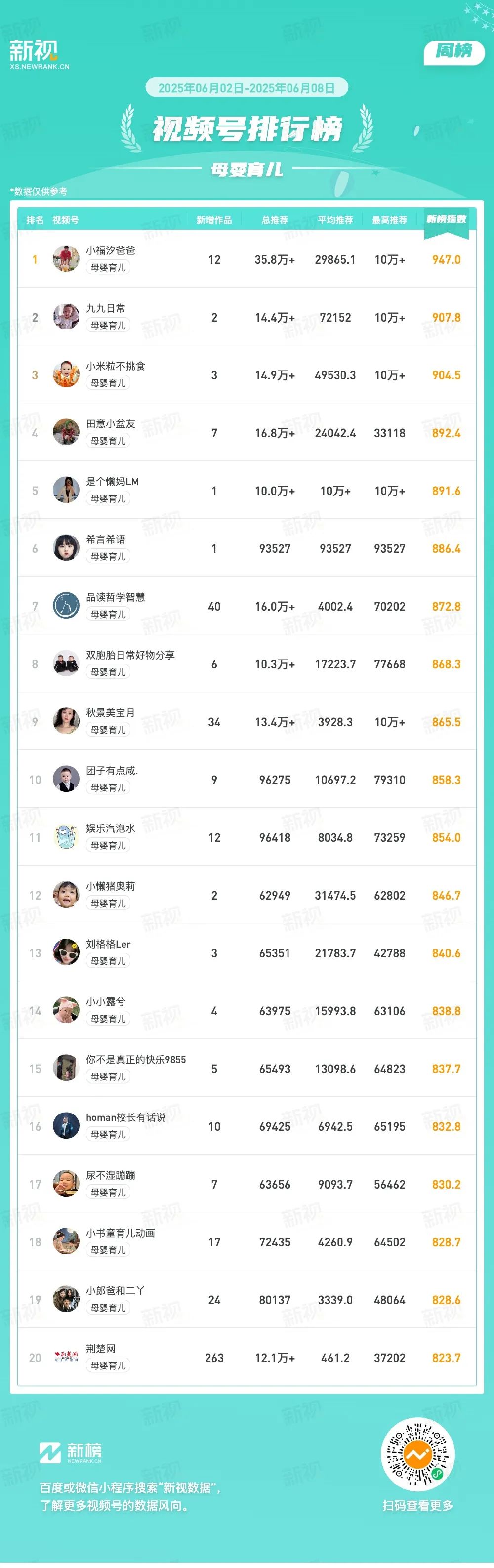Click 新增作品 column header
The height and width of the screenshot is (1568, 494).
click(x=214, y=220)
